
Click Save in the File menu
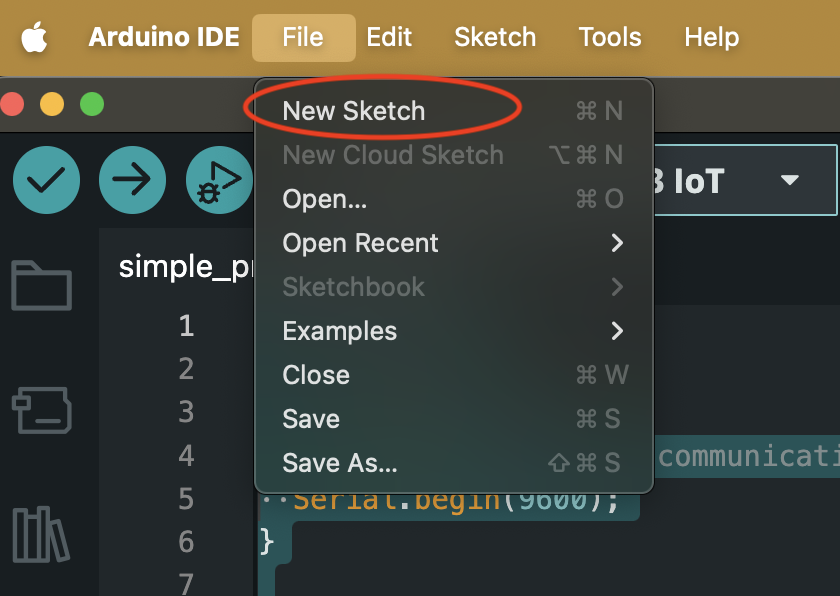[311, 419]
